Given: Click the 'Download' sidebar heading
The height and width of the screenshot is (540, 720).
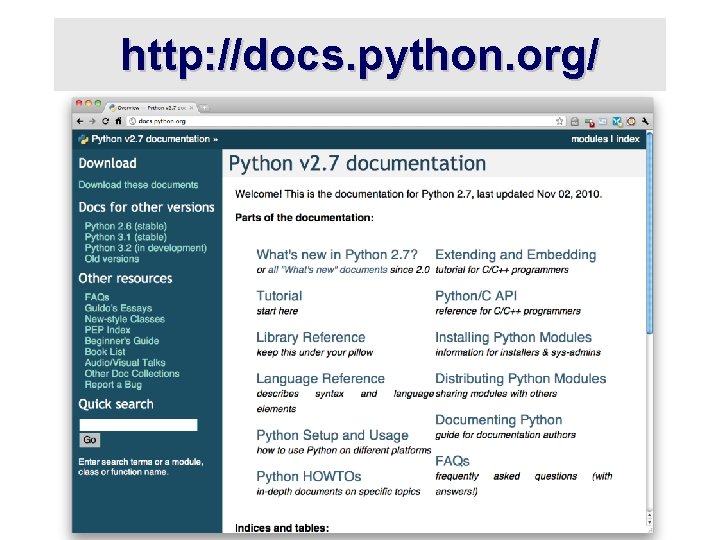Looking at the screenshot, I should pyautogui.click(x=107, y=163).
